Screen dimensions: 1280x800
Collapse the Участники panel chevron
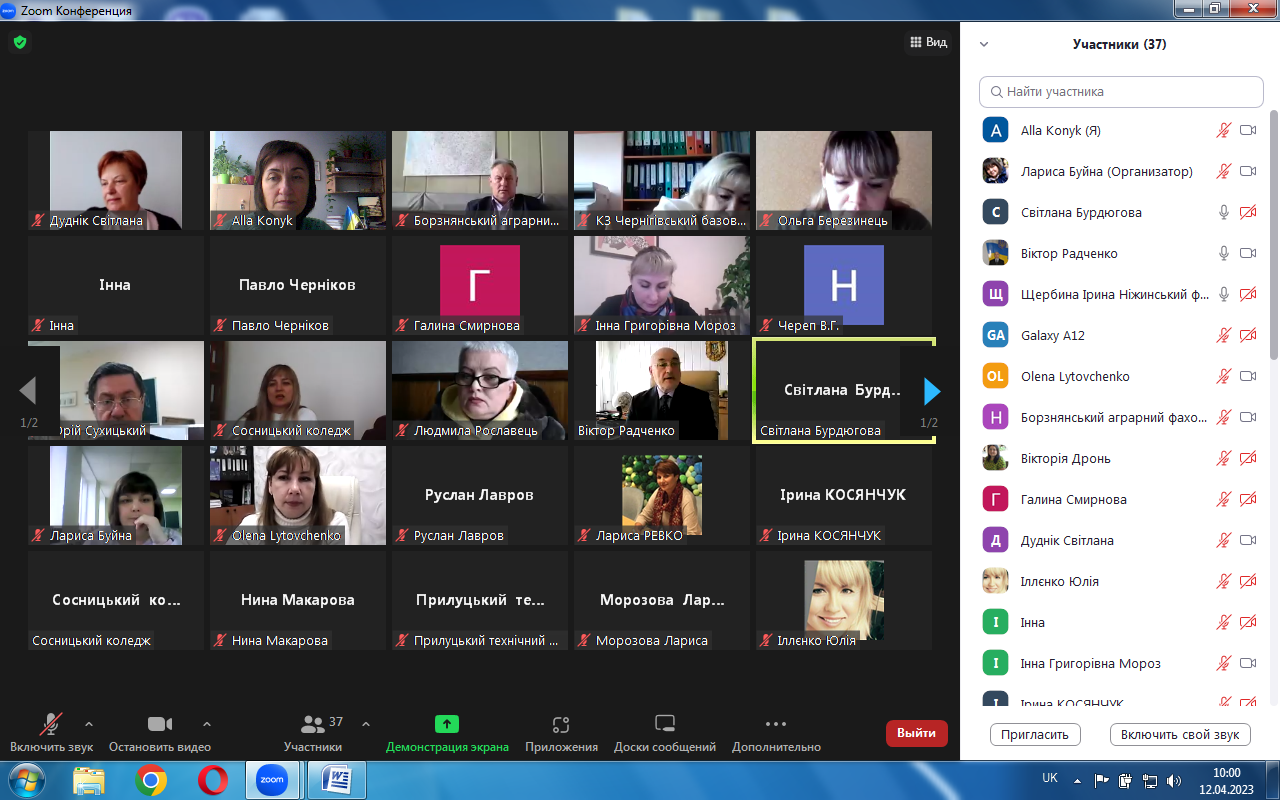[984, 44]
